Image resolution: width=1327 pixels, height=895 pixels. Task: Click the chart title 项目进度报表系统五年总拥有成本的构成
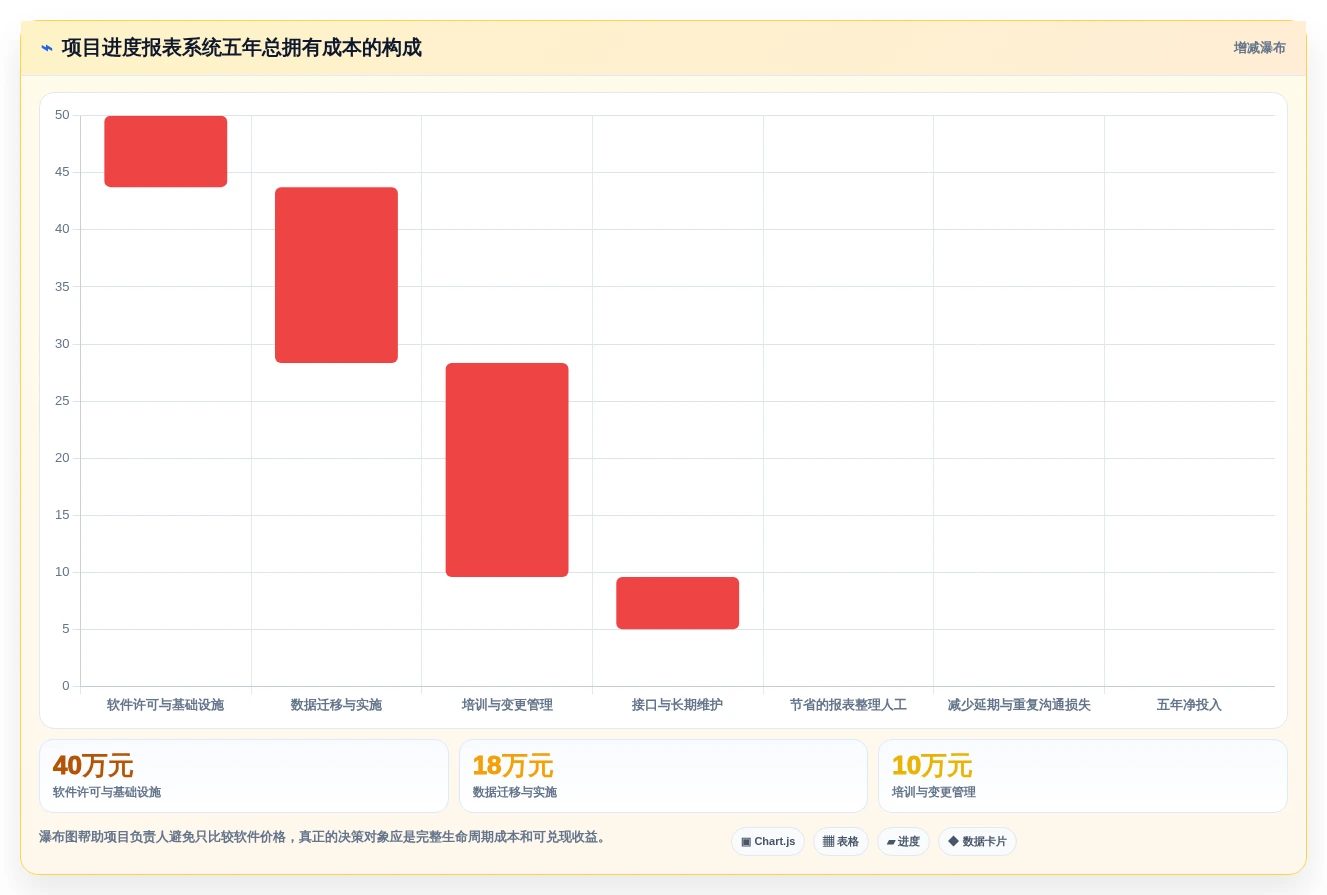[x=242, y=48]
